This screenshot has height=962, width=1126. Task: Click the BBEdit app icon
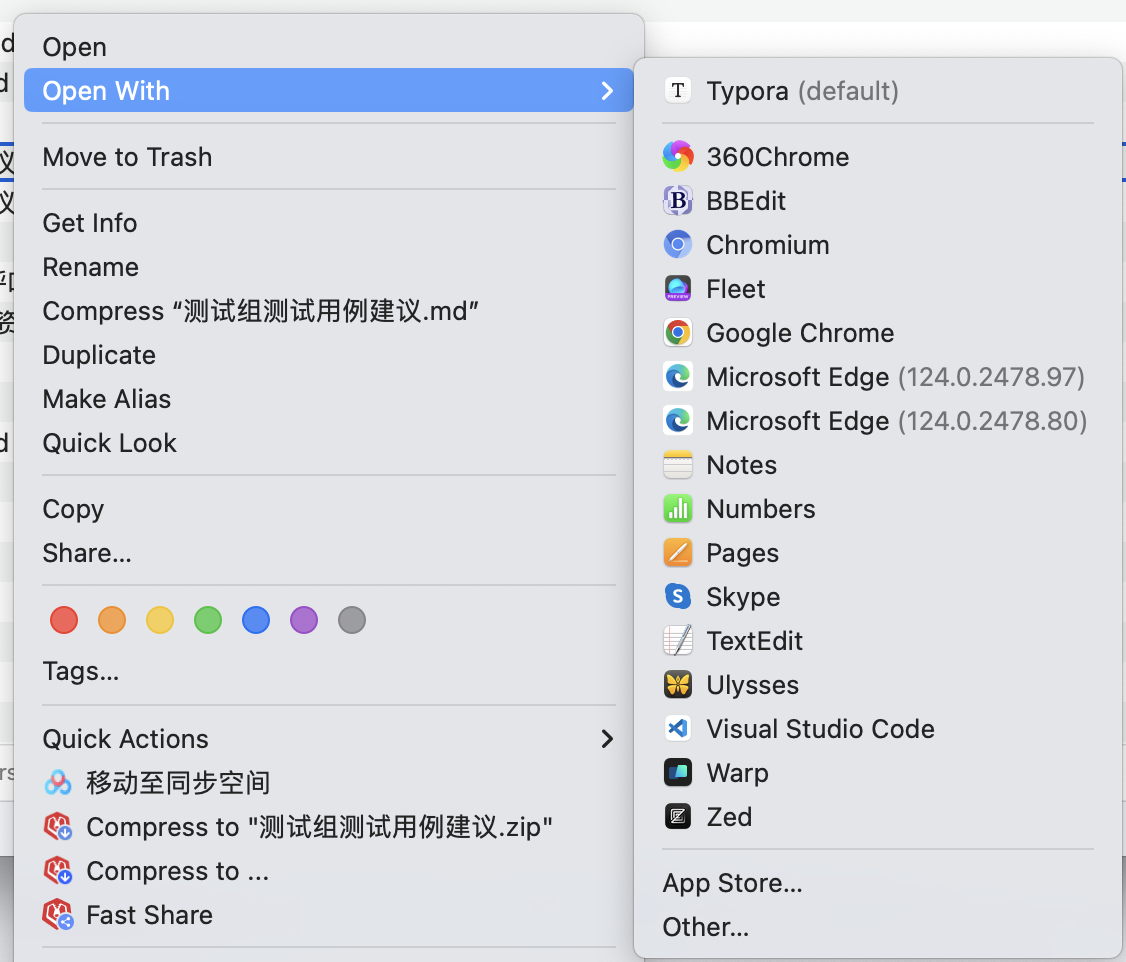pyautogui.click(x=677, y=201)
